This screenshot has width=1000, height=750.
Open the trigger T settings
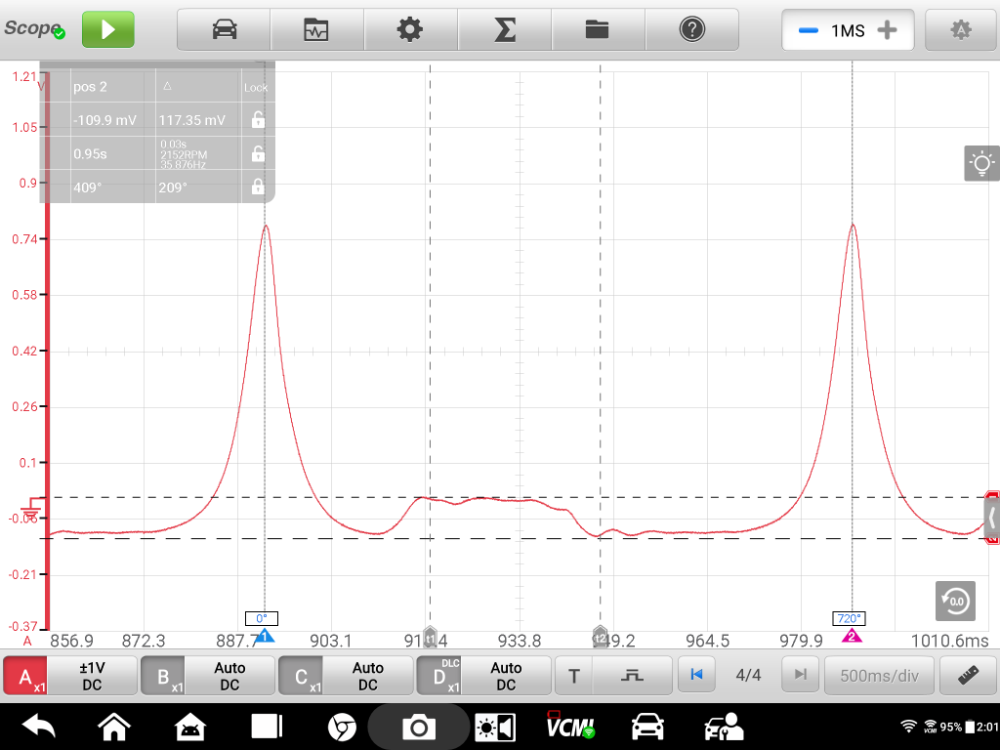(574, 676)
